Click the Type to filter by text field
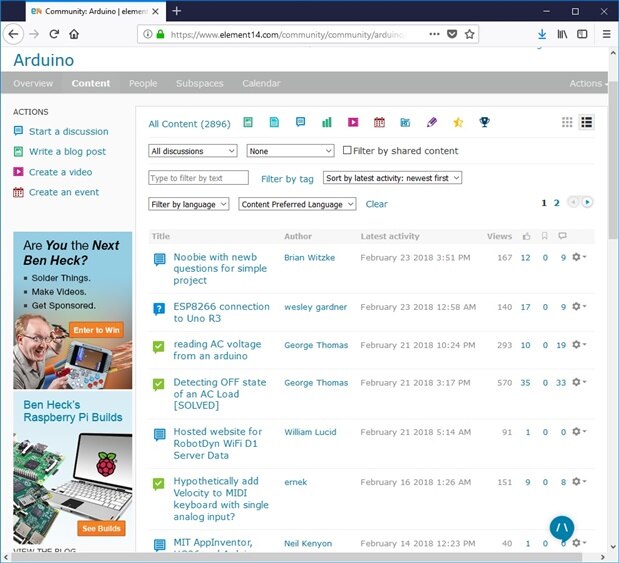The height and width of the screenshot is (563, 619). (198, 178)
